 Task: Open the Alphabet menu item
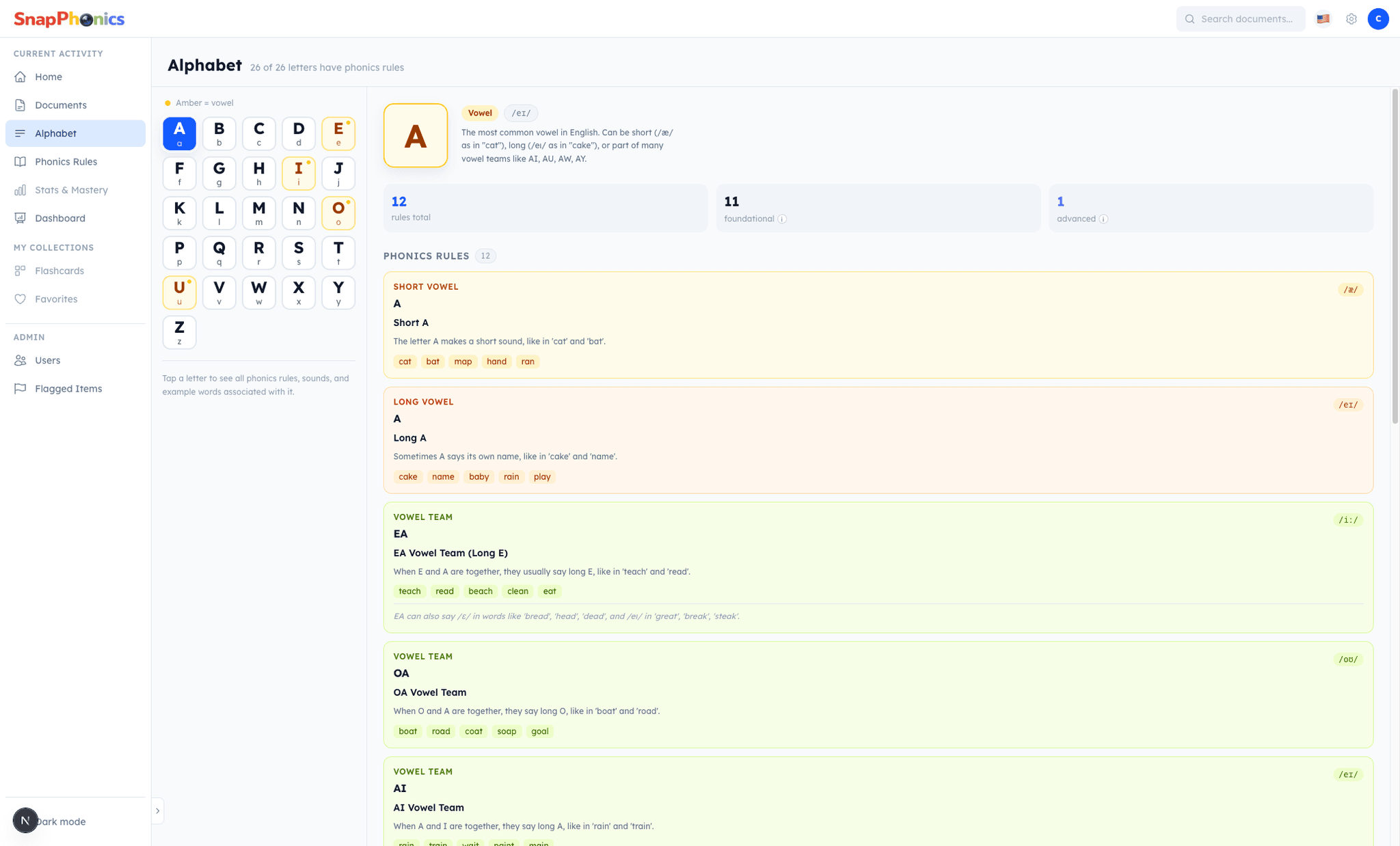tap(75, 133)
